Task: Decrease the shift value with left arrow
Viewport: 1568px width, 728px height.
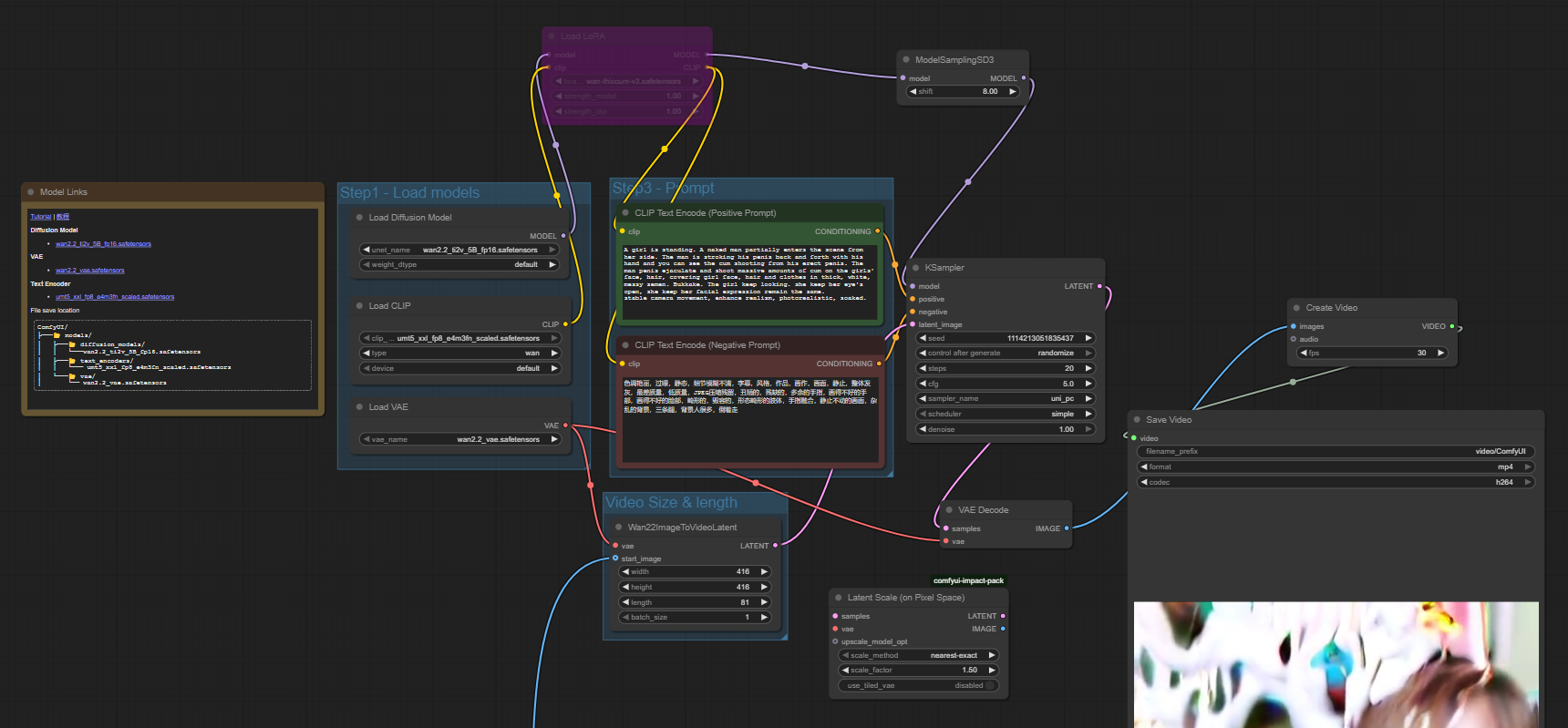Action: pos(913,91)
